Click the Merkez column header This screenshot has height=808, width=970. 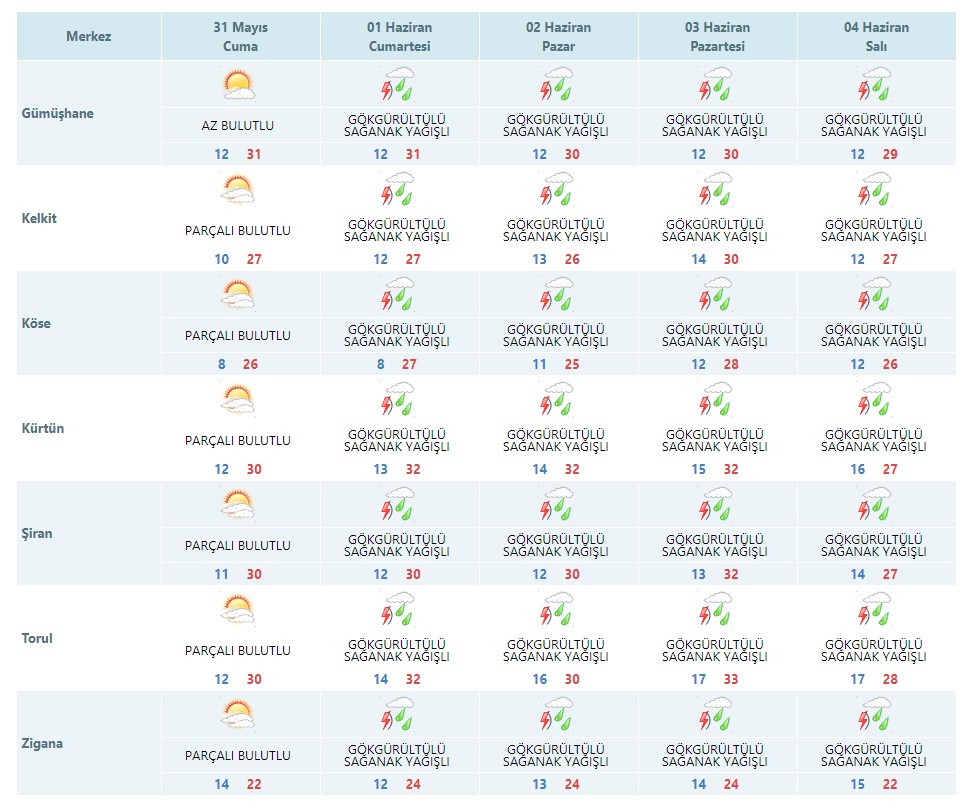click(x=88, y=37)
